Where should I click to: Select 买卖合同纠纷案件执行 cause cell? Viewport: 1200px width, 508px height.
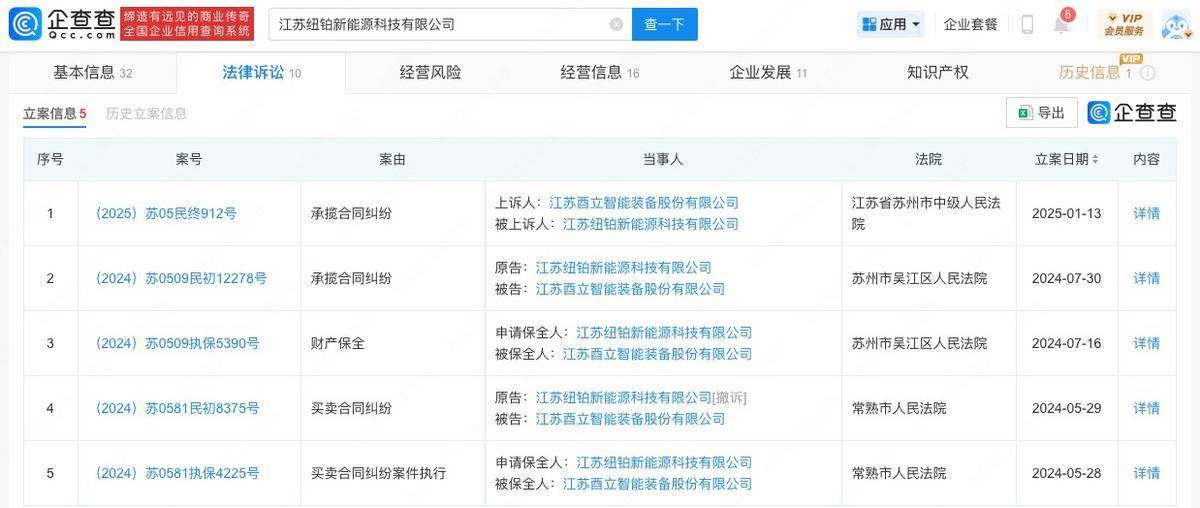click(392, 473)
